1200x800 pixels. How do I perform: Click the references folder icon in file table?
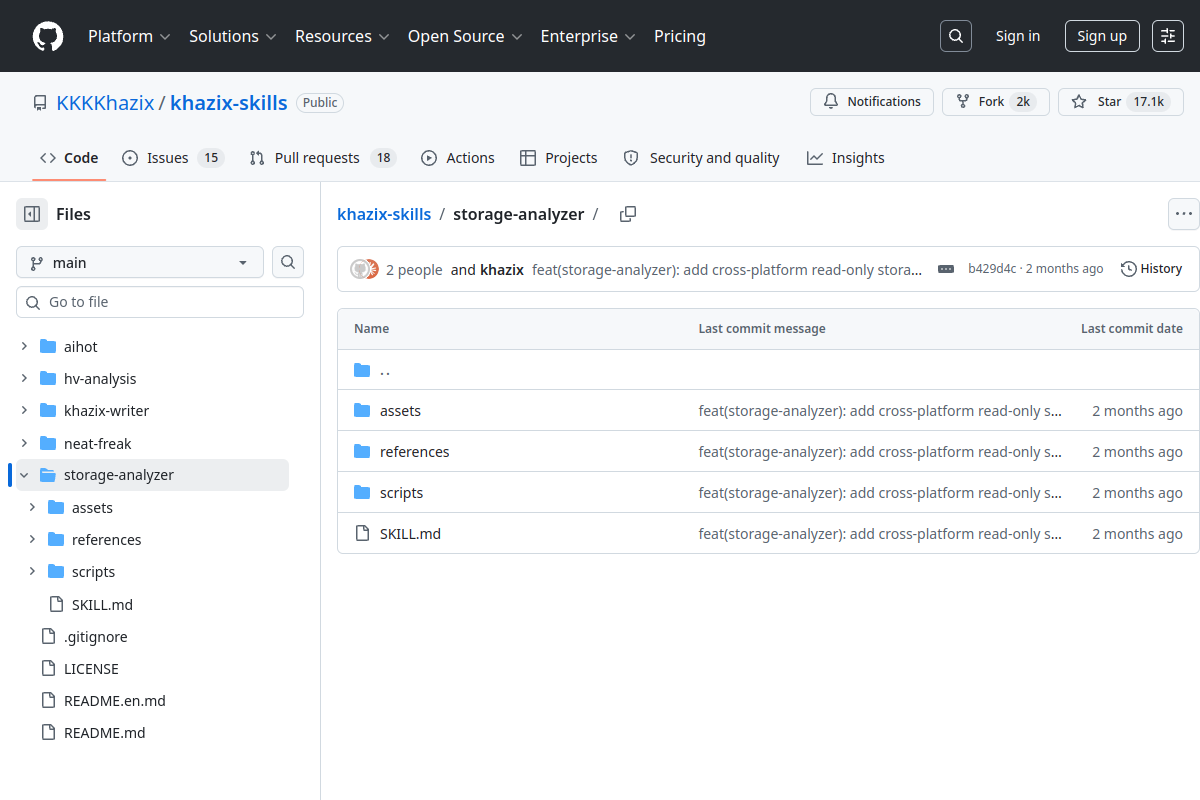[362, 452]
